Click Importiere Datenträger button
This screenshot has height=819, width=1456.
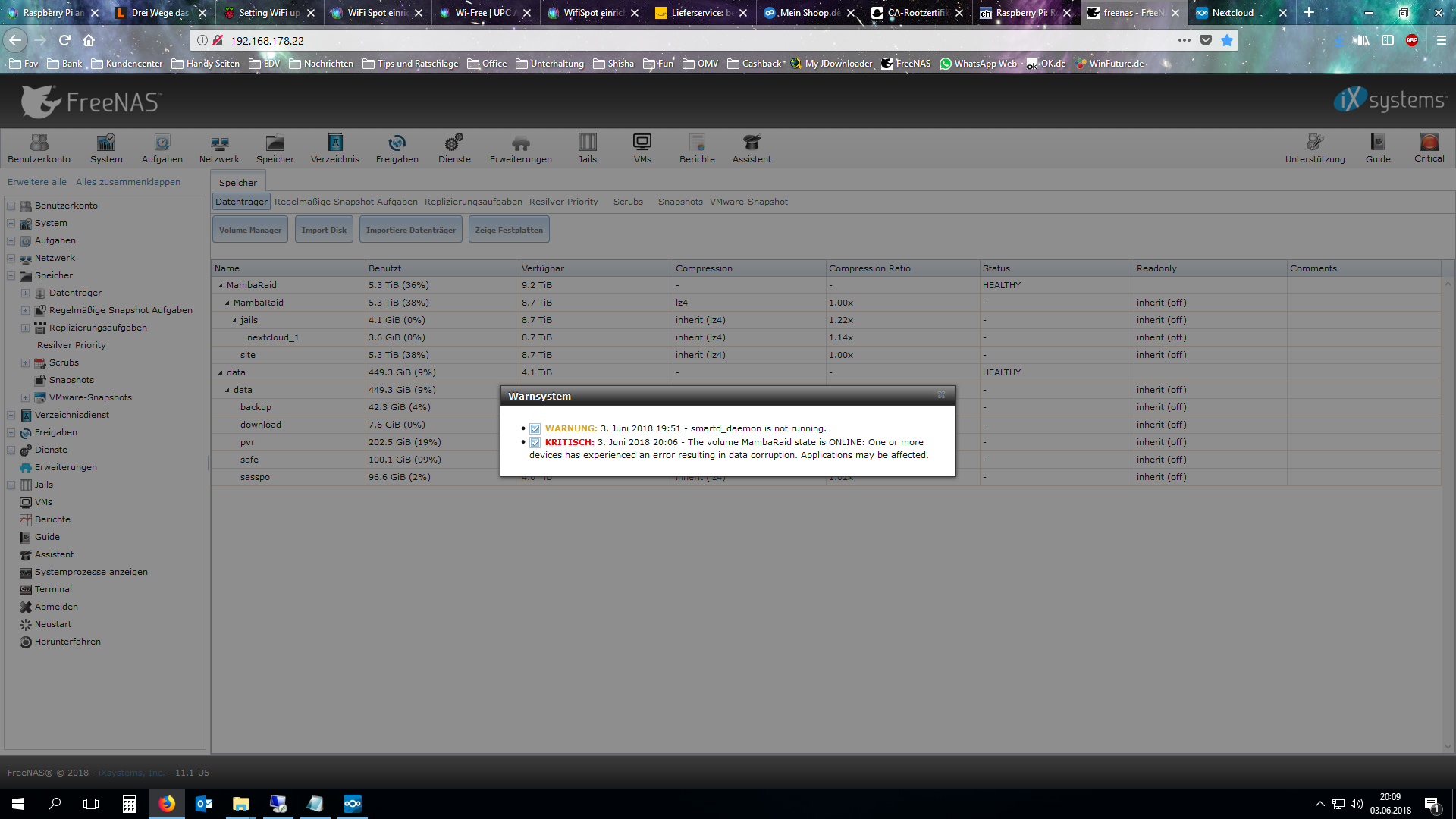pyautogui.click(x=411, y=230)
